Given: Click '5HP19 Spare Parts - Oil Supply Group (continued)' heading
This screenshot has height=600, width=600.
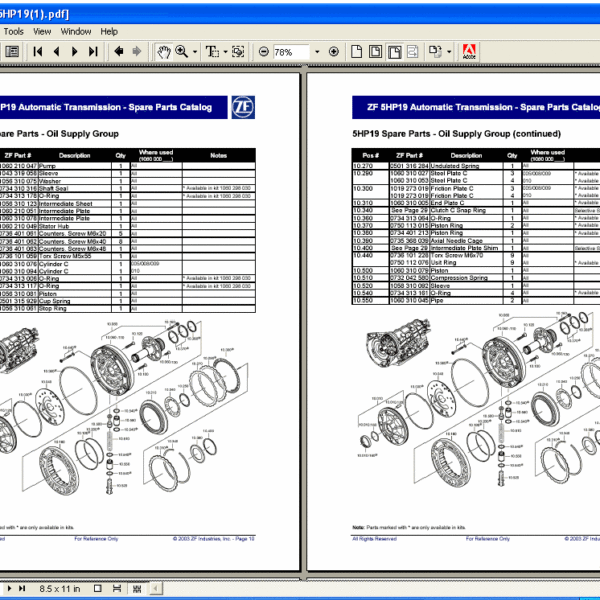Looking at the screenshot, I should (x=457, y=134).
